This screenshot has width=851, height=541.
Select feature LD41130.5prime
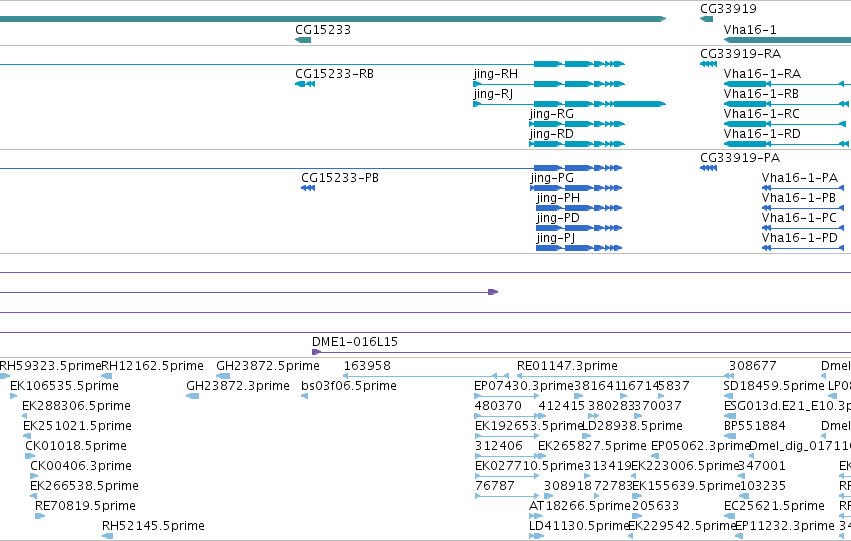[x=579, y=526]
